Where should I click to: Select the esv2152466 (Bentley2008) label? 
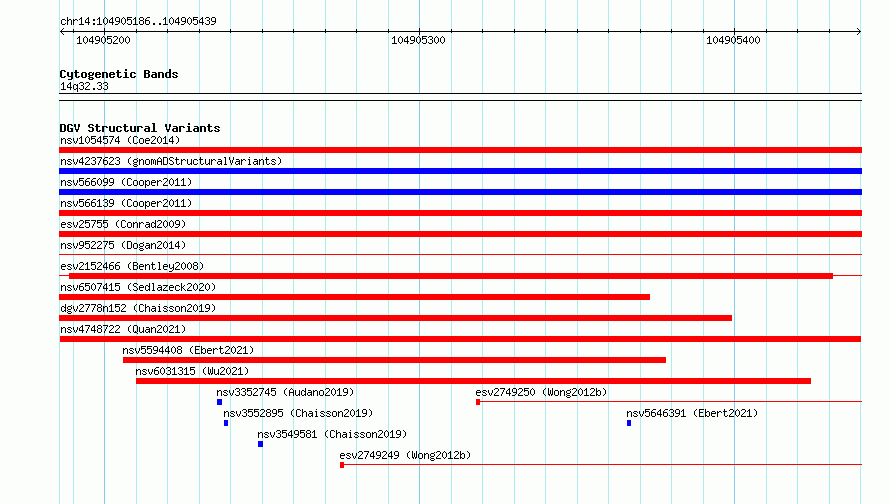132,266
